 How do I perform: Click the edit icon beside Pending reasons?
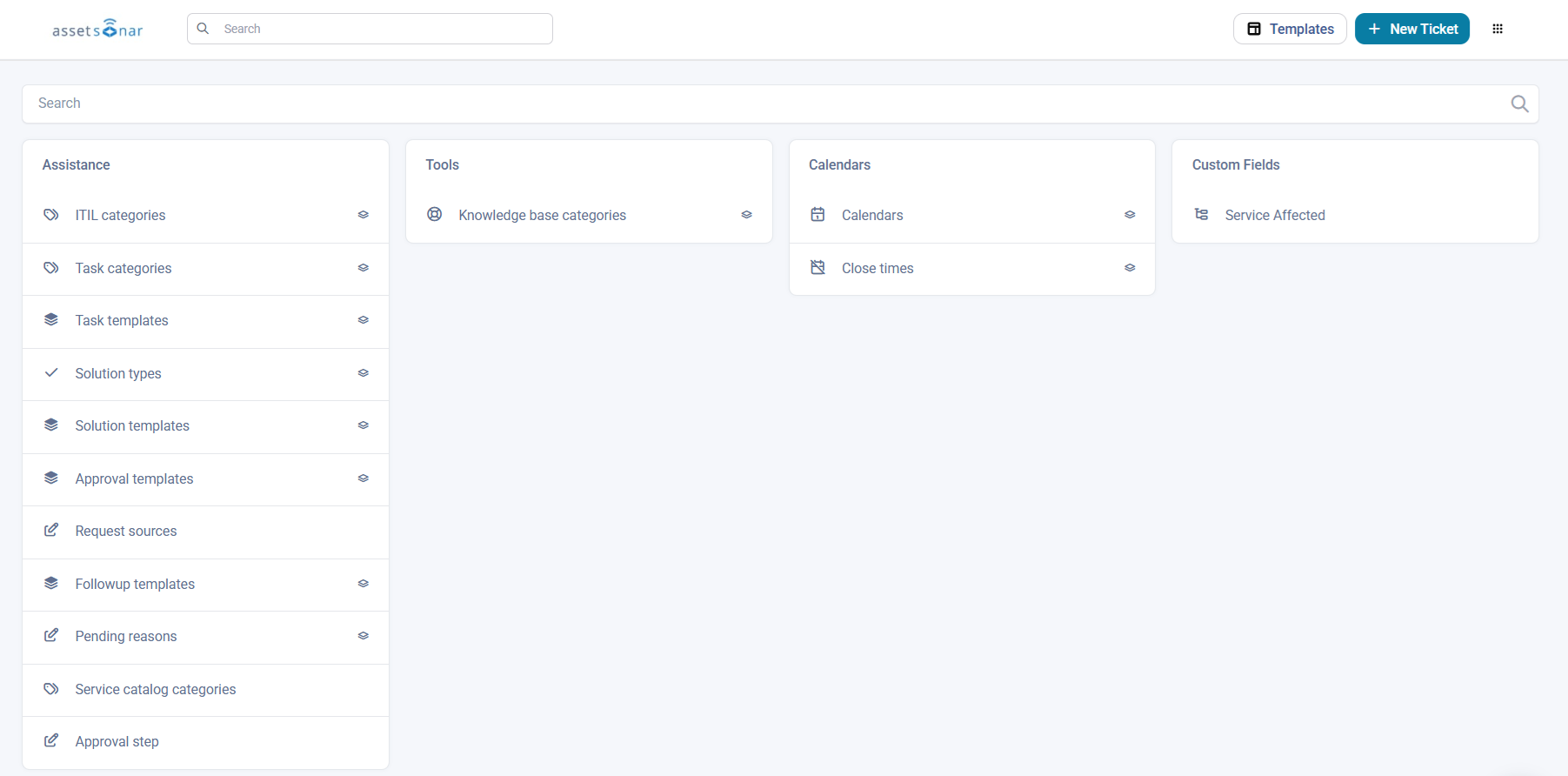coord(51,636)
